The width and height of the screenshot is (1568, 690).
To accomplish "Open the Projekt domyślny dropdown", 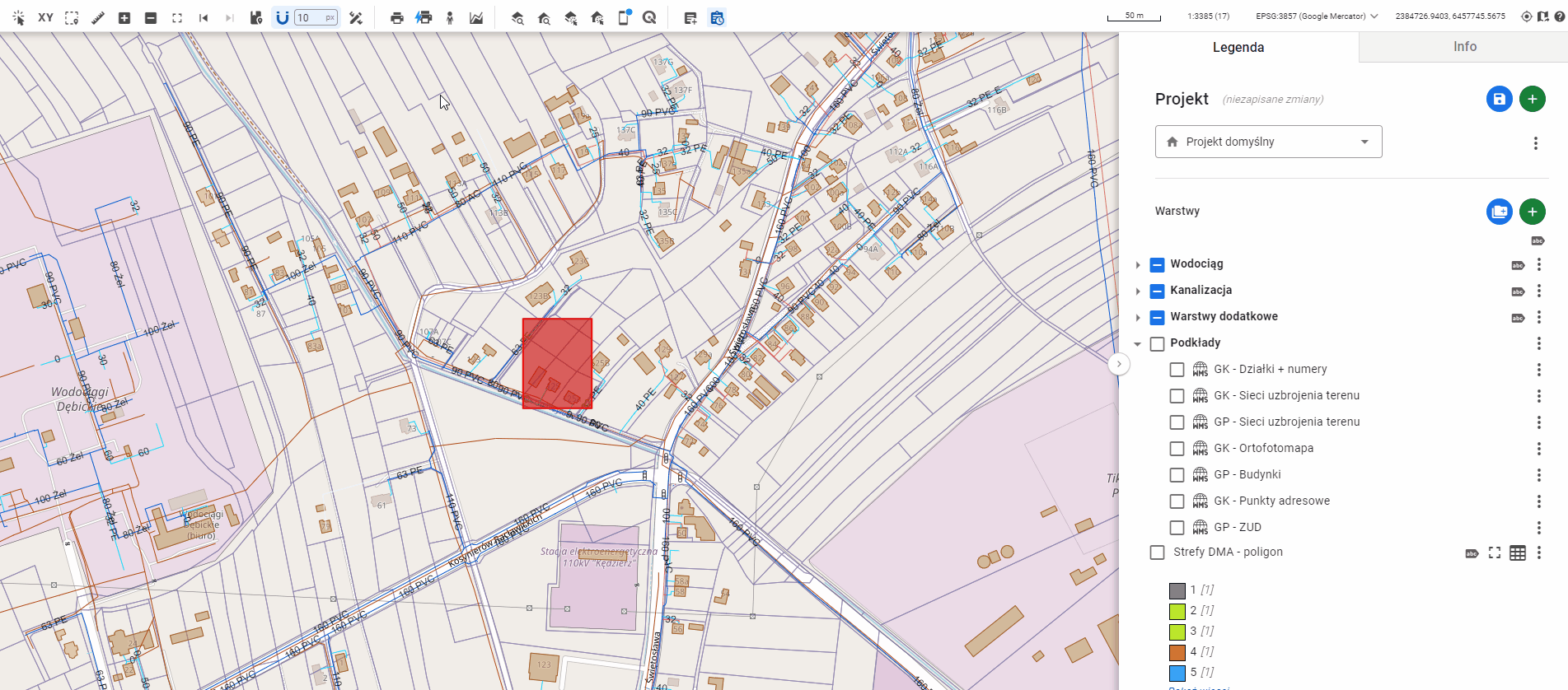I will pos(1268,142).
